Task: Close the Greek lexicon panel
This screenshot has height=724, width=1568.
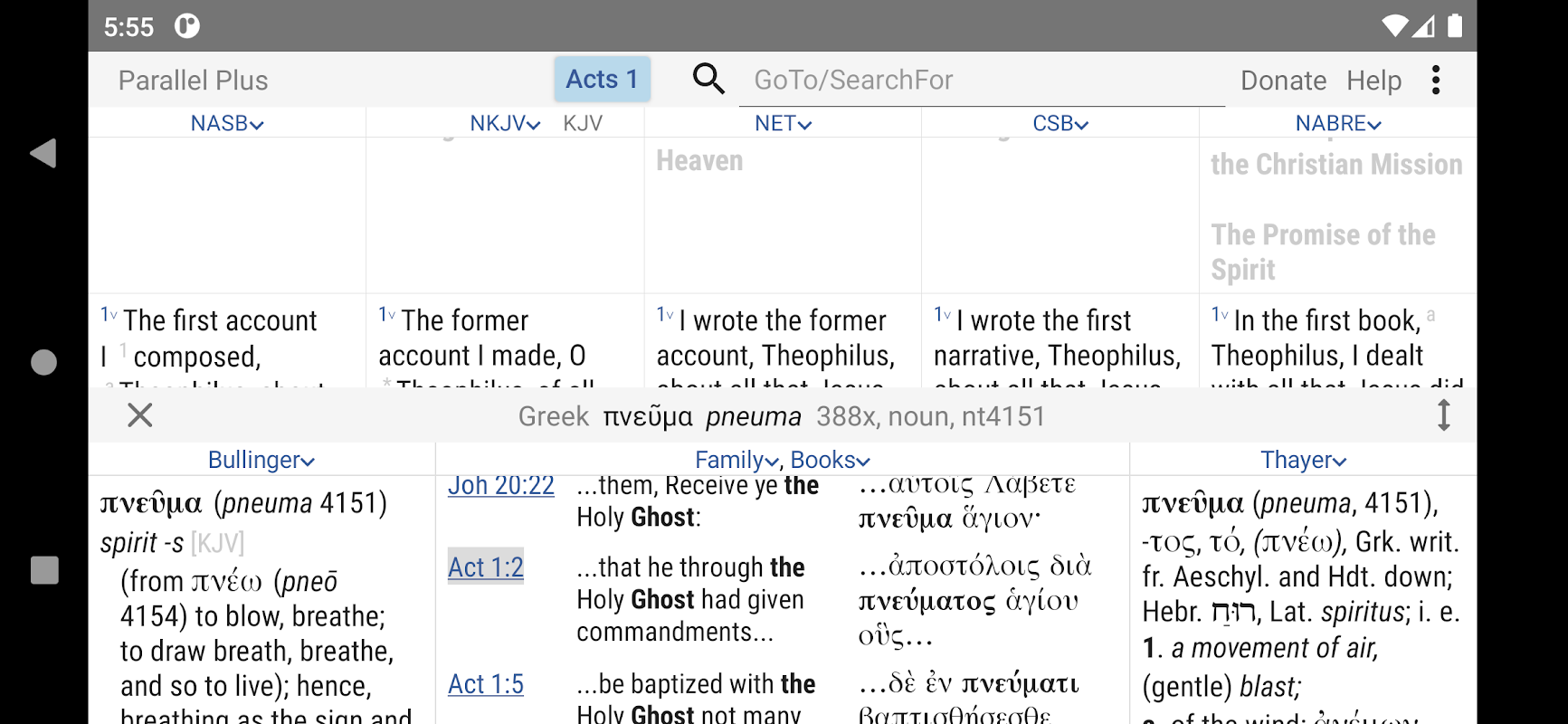Action: [x=139, y=415]
